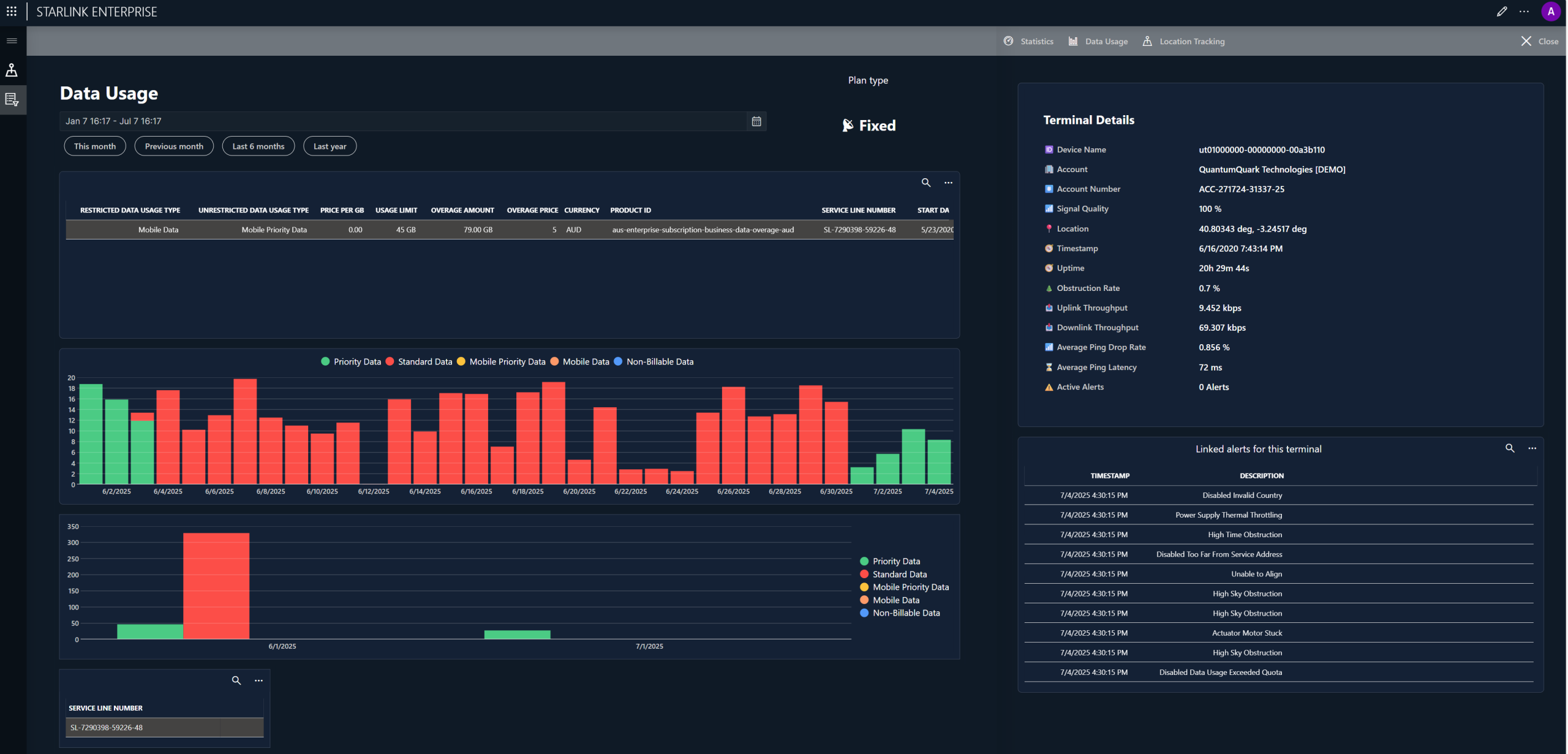The height and width of the screenshot is (754, 1568).
Task: Toggle Mobile Priority Data in daily legend
Action: pos(501,362)
